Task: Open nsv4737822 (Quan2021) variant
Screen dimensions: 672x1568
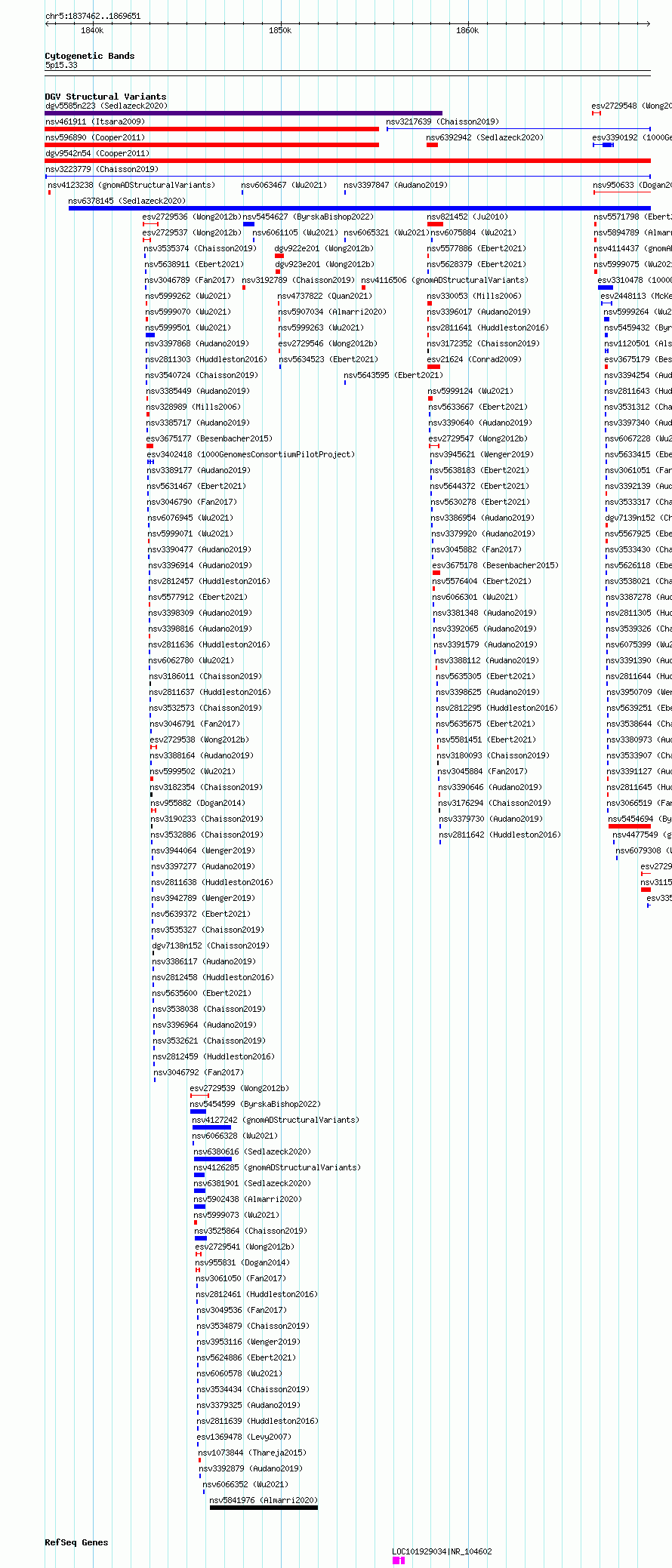Action: [325, 296]
